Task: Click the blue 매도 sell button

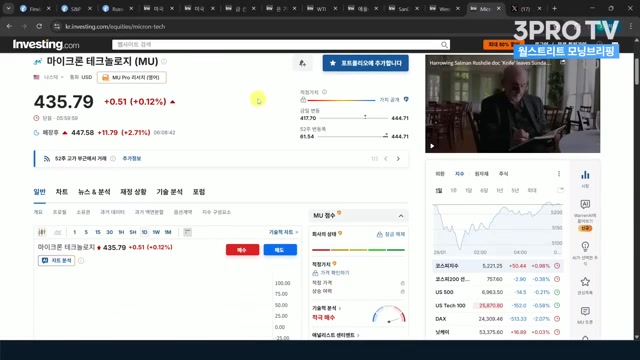Action: pos(280,250)
